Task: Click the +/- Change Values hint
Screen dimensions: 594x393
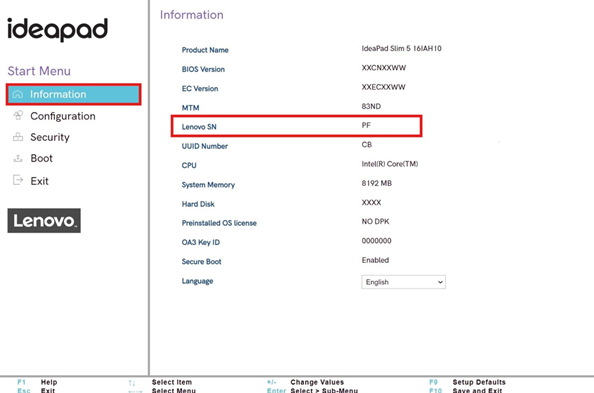Action: (305, 382)
